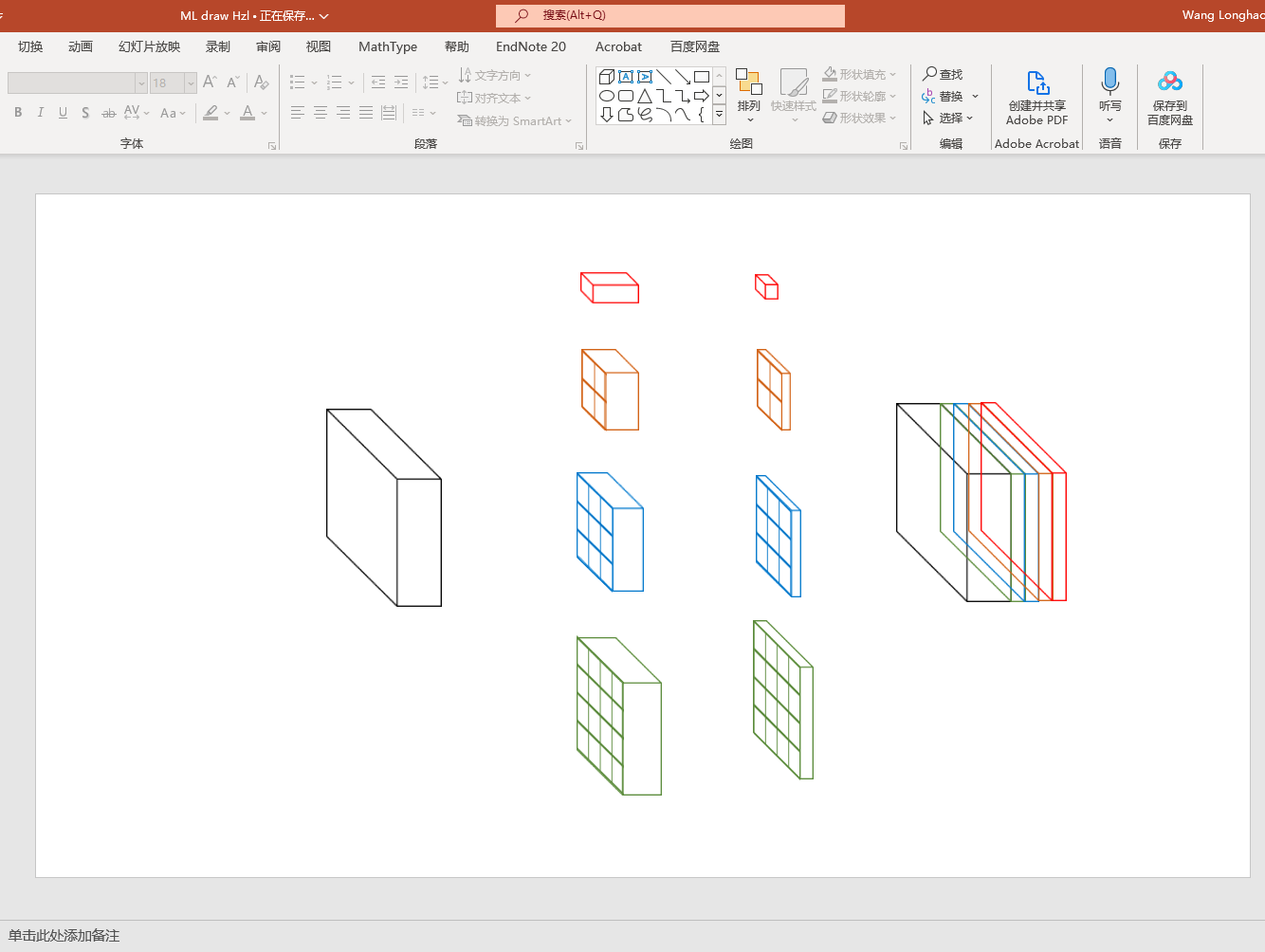Open the font name dropdown
The height and width of the screenshot is (952, 1265).
(x=141, y=83)
